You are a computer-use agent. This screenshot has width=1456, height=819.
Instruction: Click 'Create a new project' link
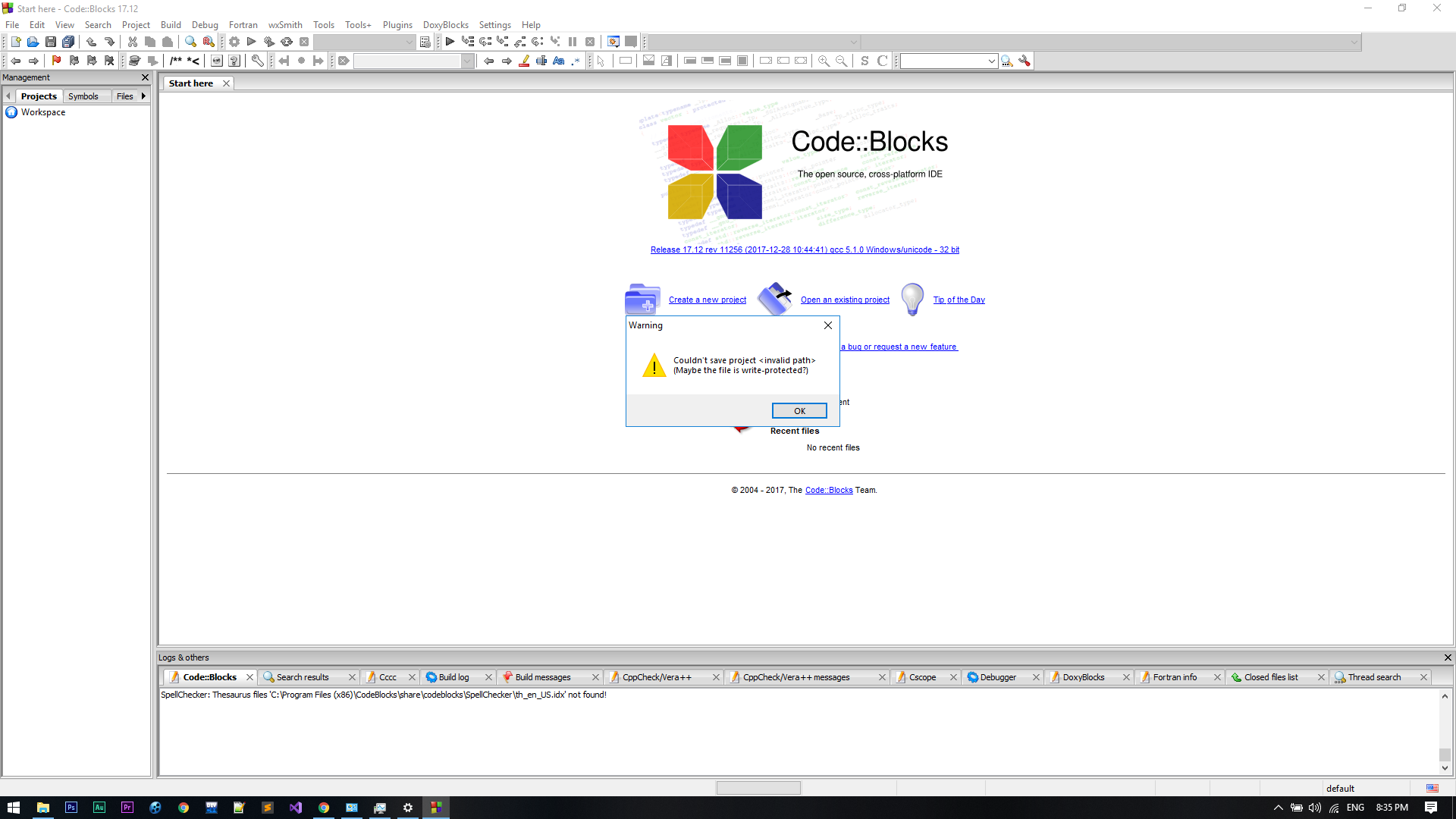[x=707, y=300]
